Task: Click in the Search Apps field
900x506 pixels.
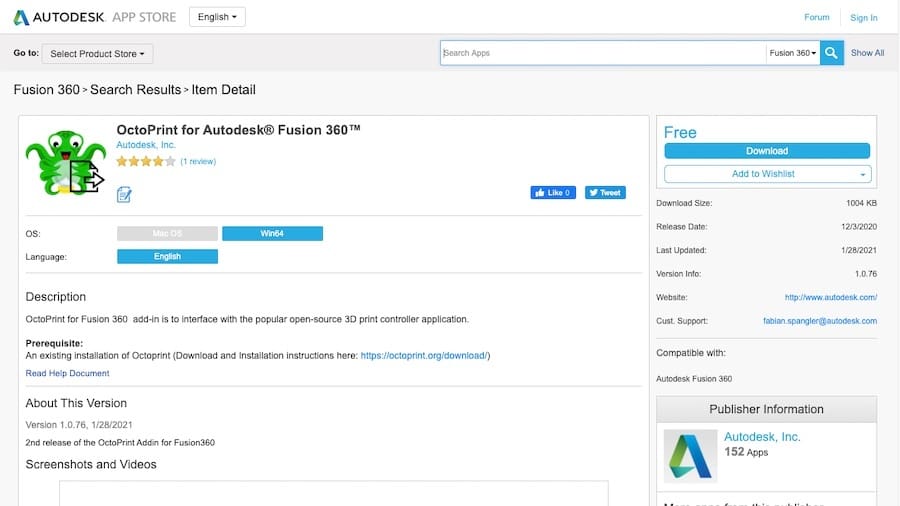Action: pos(603,53)
